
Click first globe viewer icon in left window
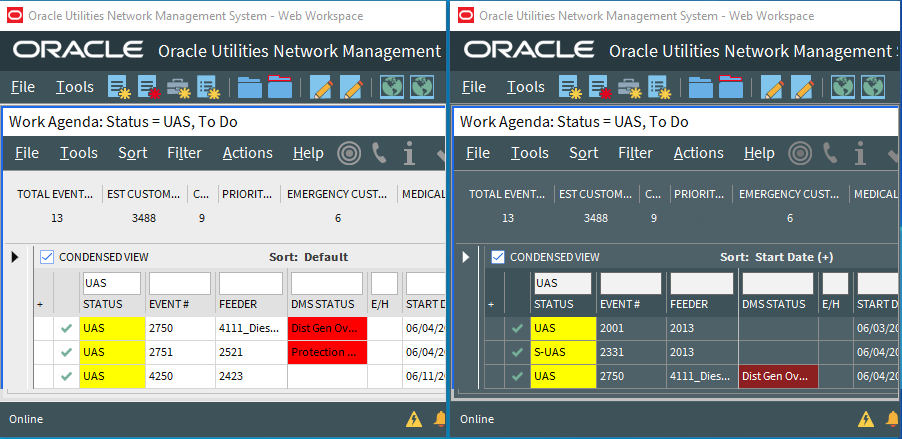pyautogui.click(x=392, y=87)
